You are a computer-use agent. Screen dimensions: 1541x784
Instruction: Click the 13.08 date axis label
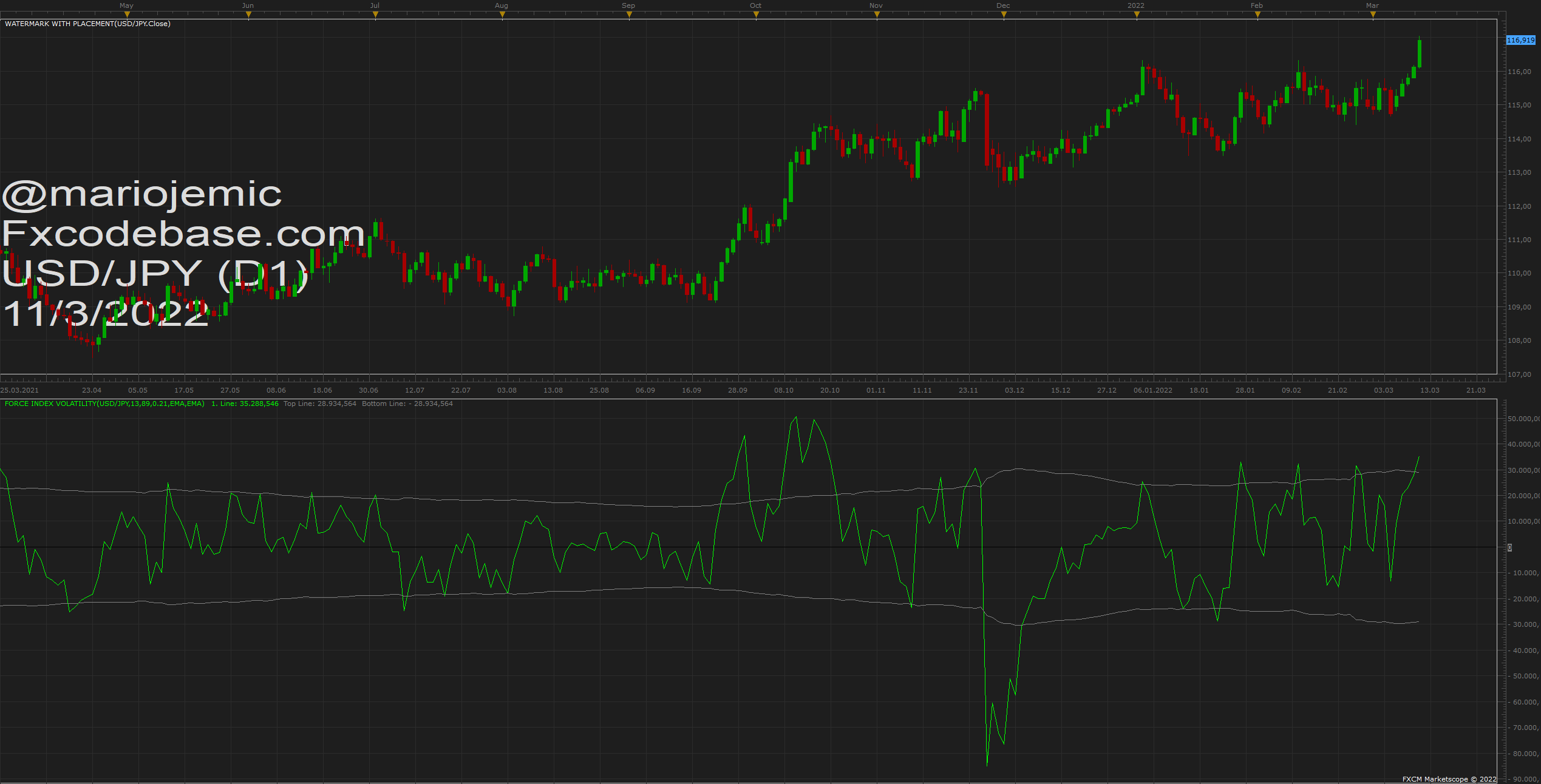[553, 390]
